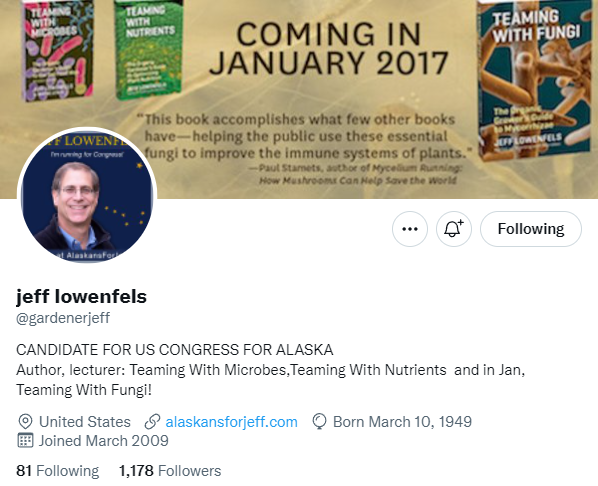Click the jeff lowenfels display name
598x486 pixels.
point(81,296)
